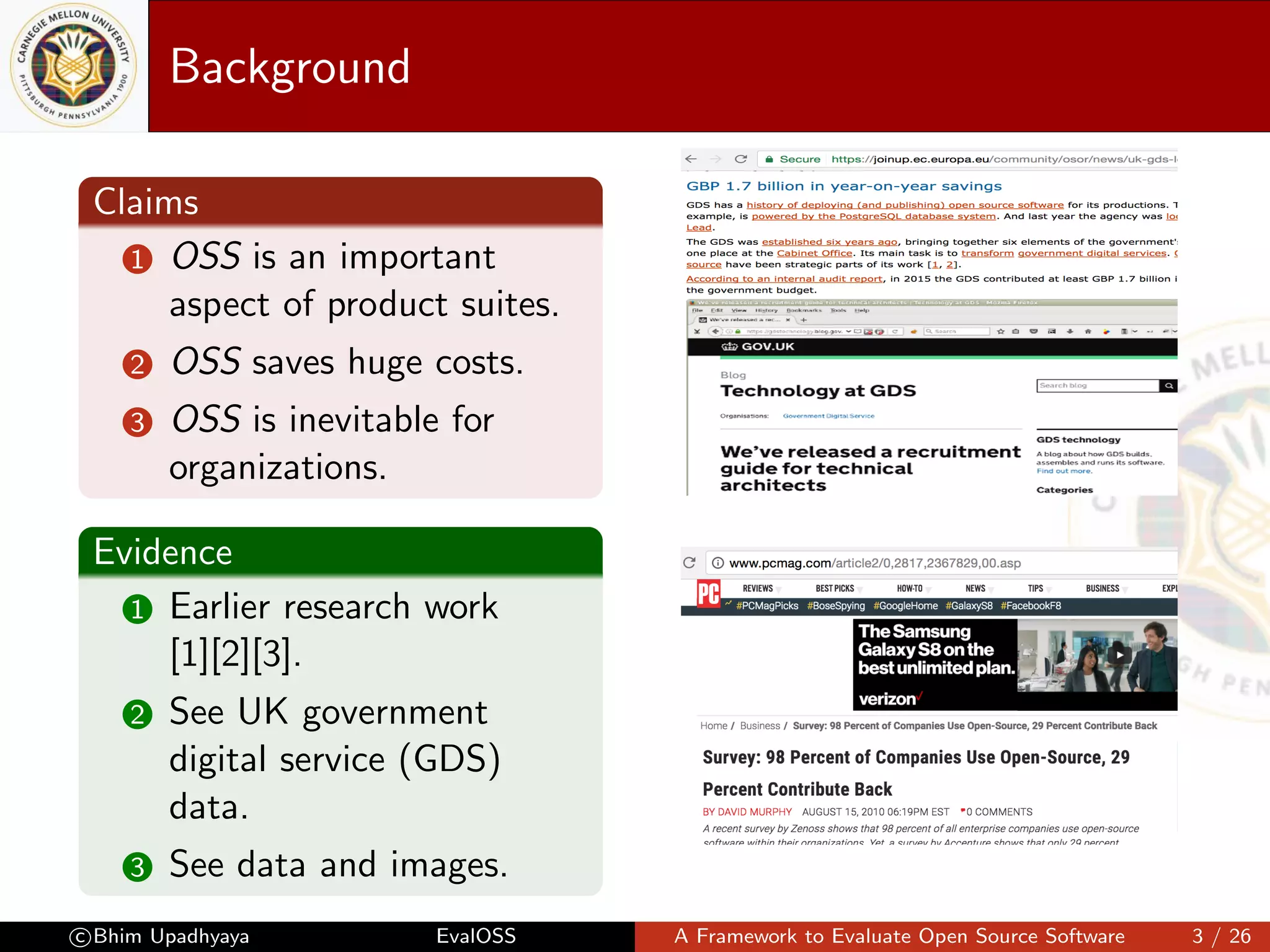Open the #BoseSpying trending tag

[x=836, y=606]
